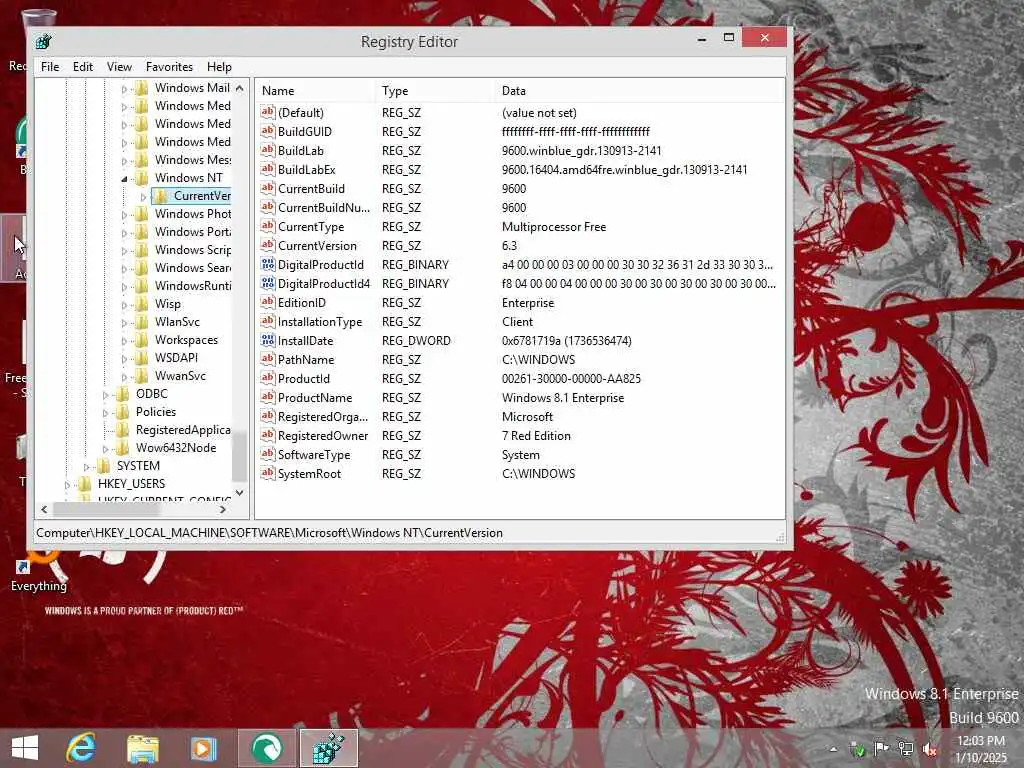
Task: Click the string icon beside CurrentType
Action: [268, 226]
